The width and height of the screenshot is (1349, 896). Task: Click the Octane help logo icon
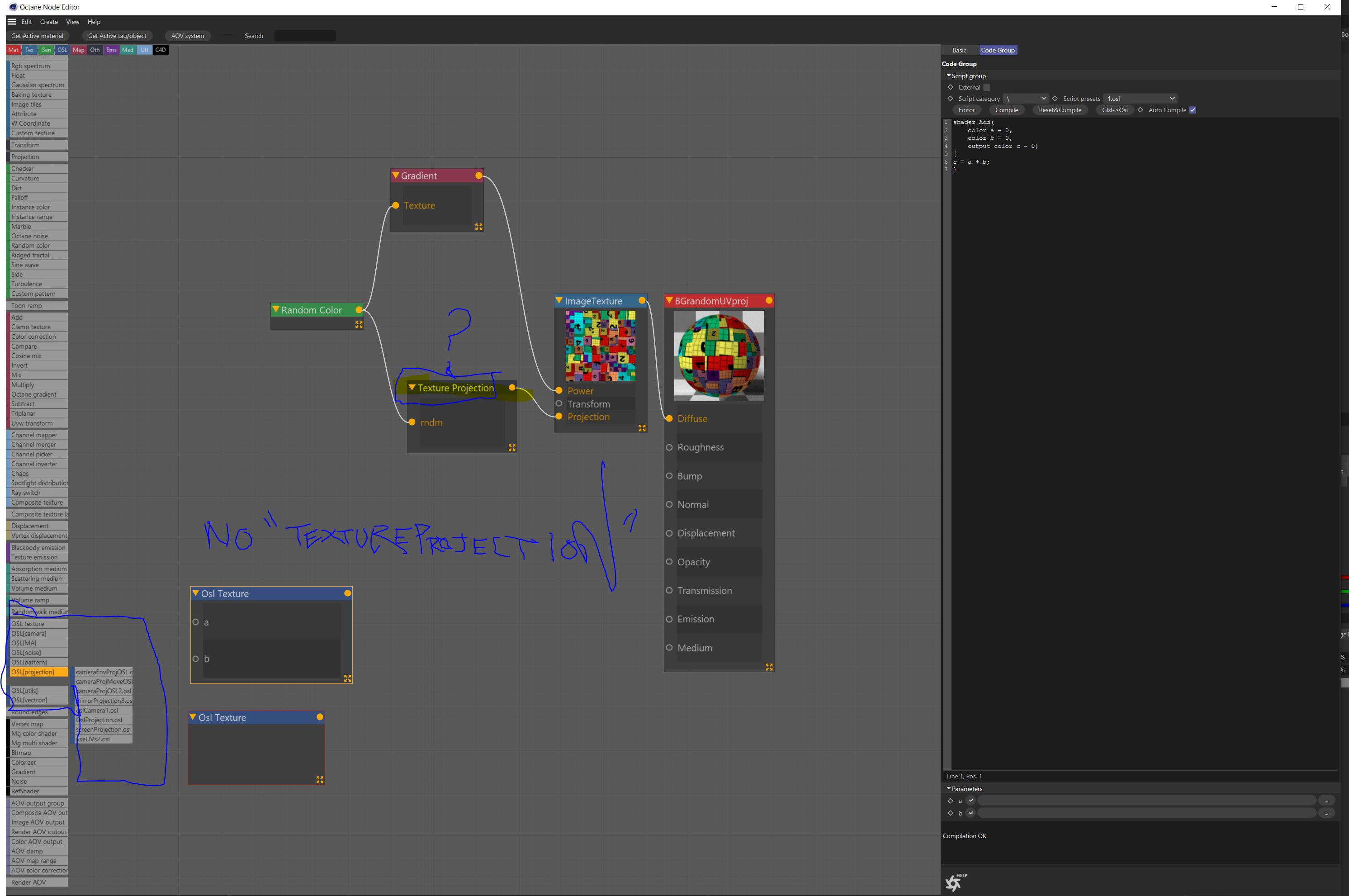[954, 883]
